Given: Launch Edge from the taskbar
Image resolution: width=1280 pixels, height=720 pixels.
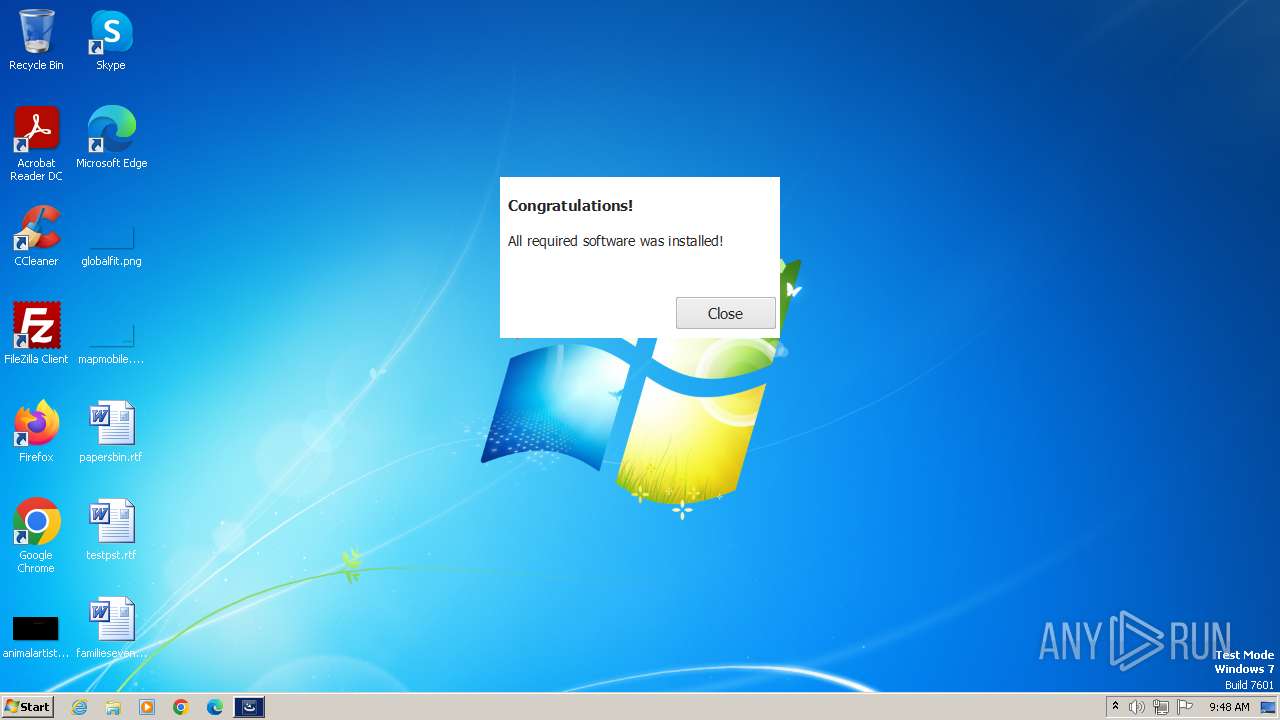Looking at the screenshot, I should click(x=215, y=707).
